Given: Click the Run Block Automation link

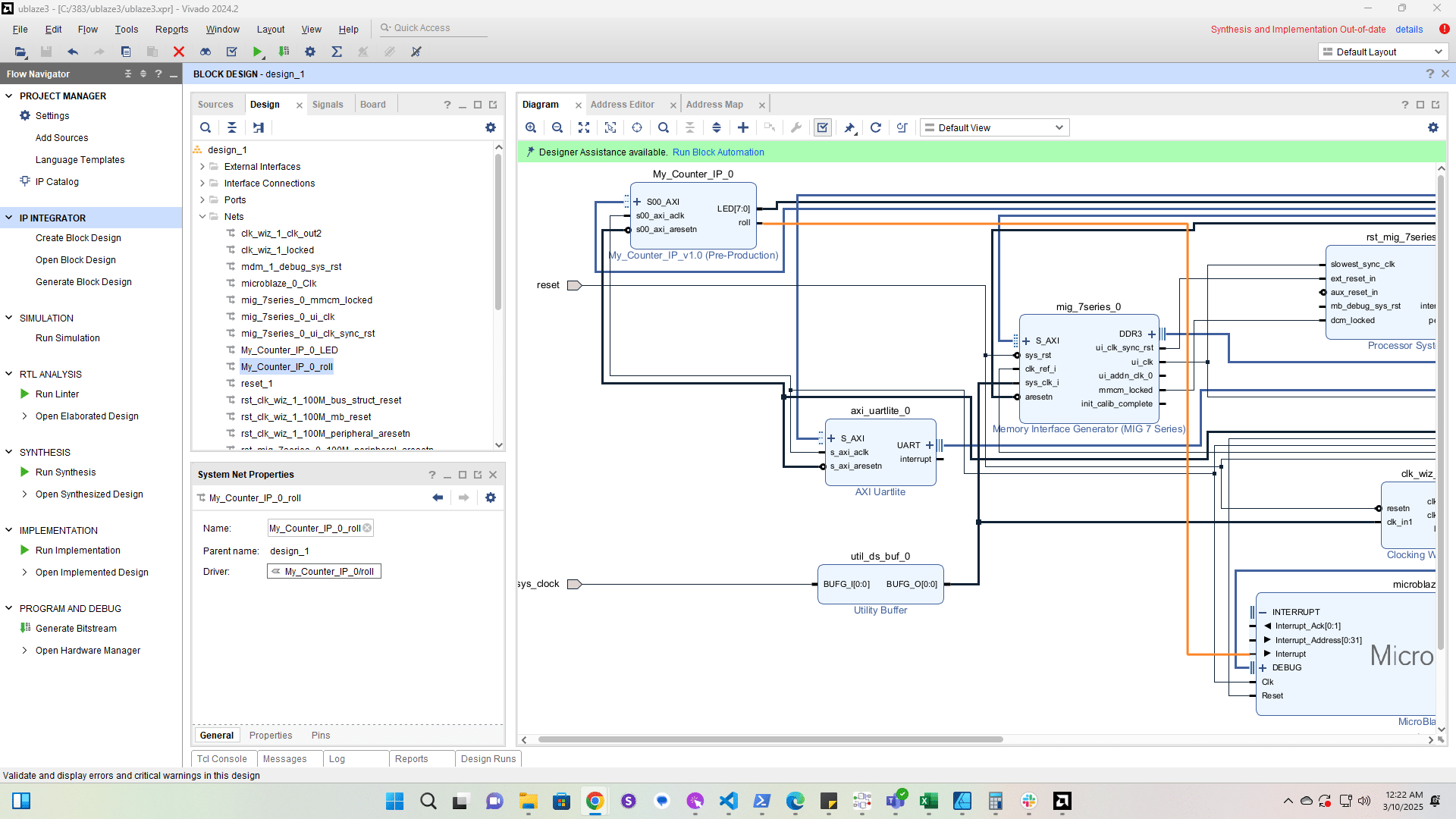Looking at the screenshot, I should tap(718, 152).
